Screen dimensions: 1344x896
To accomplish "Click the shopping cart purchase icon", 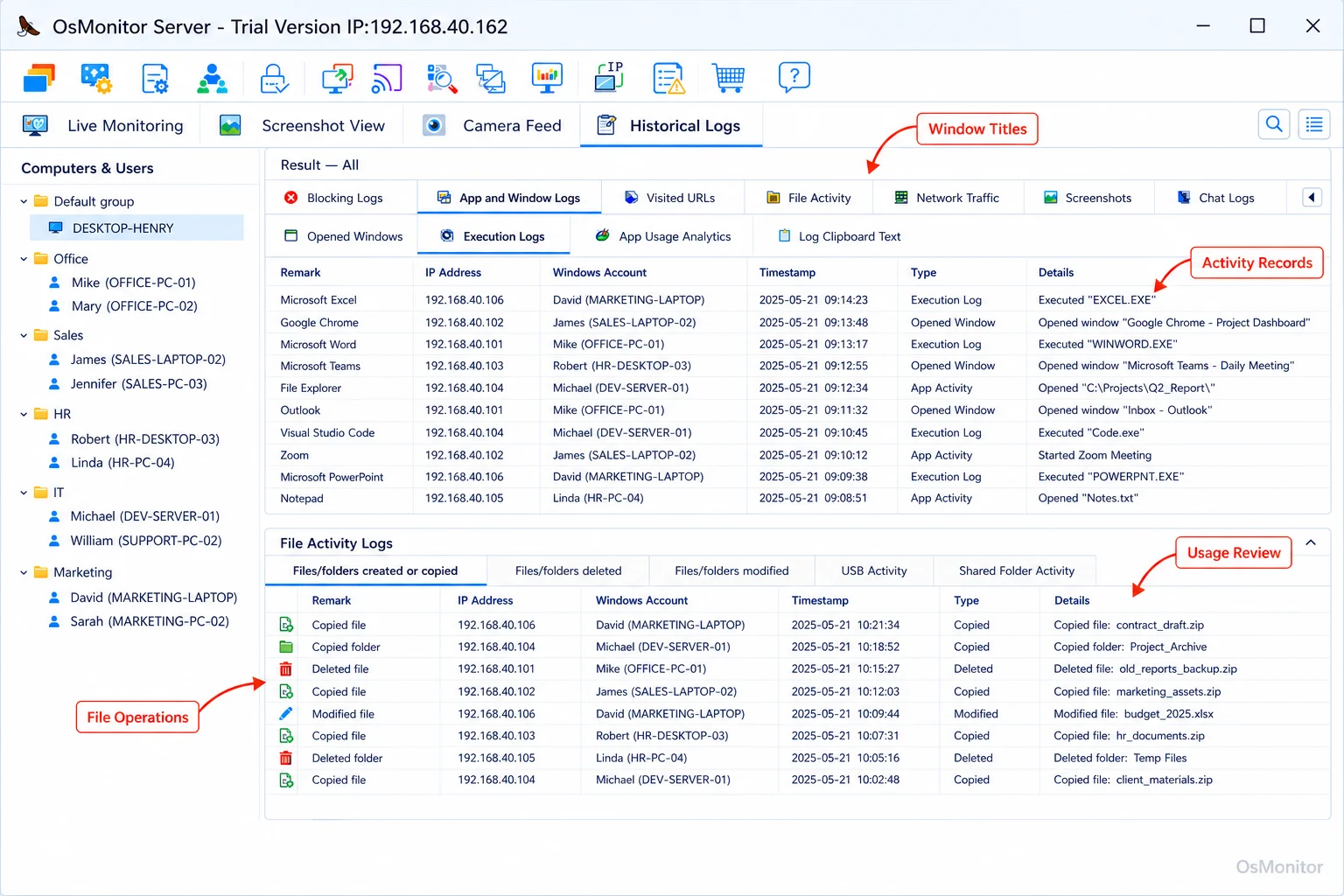I will tap(728, 79).
